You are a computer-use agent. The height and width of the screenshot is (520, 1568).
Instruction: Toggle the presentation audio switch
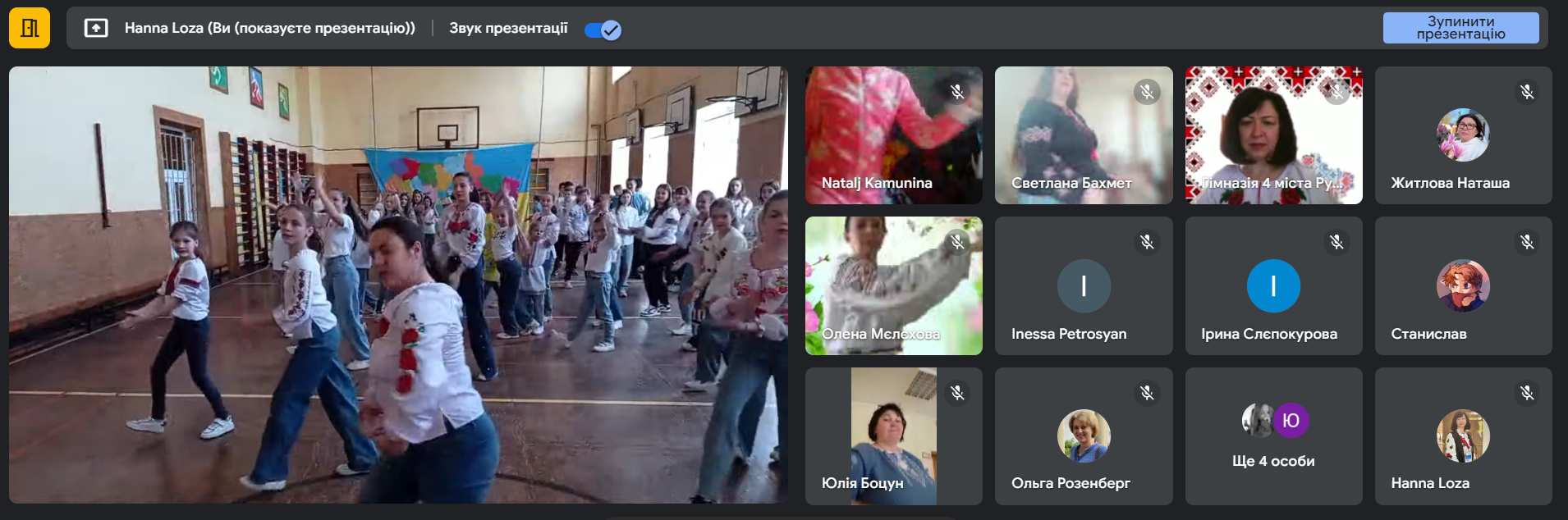pos(603,30)
